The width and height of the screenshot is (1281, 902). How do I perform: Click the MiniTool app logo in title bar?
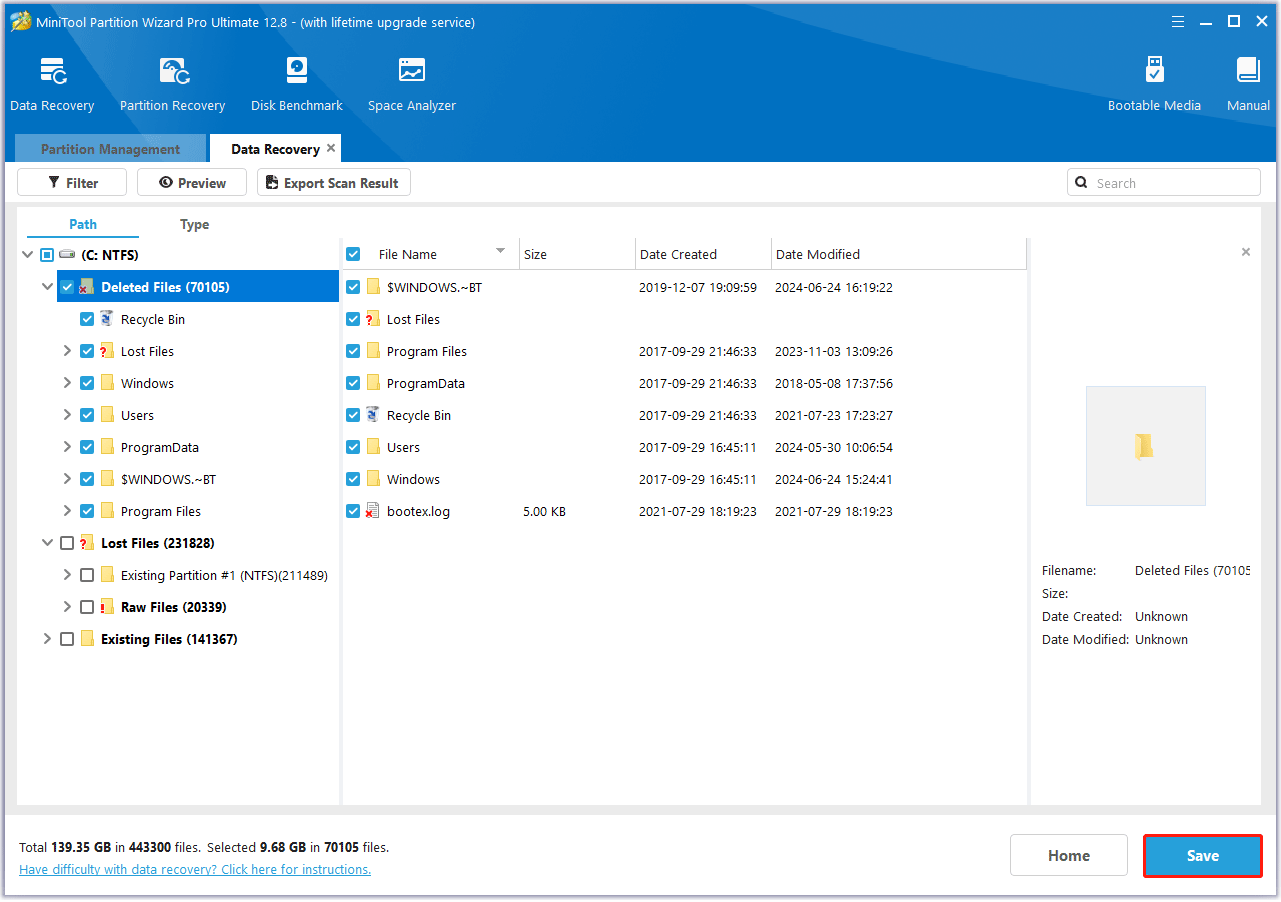[20, 21]
